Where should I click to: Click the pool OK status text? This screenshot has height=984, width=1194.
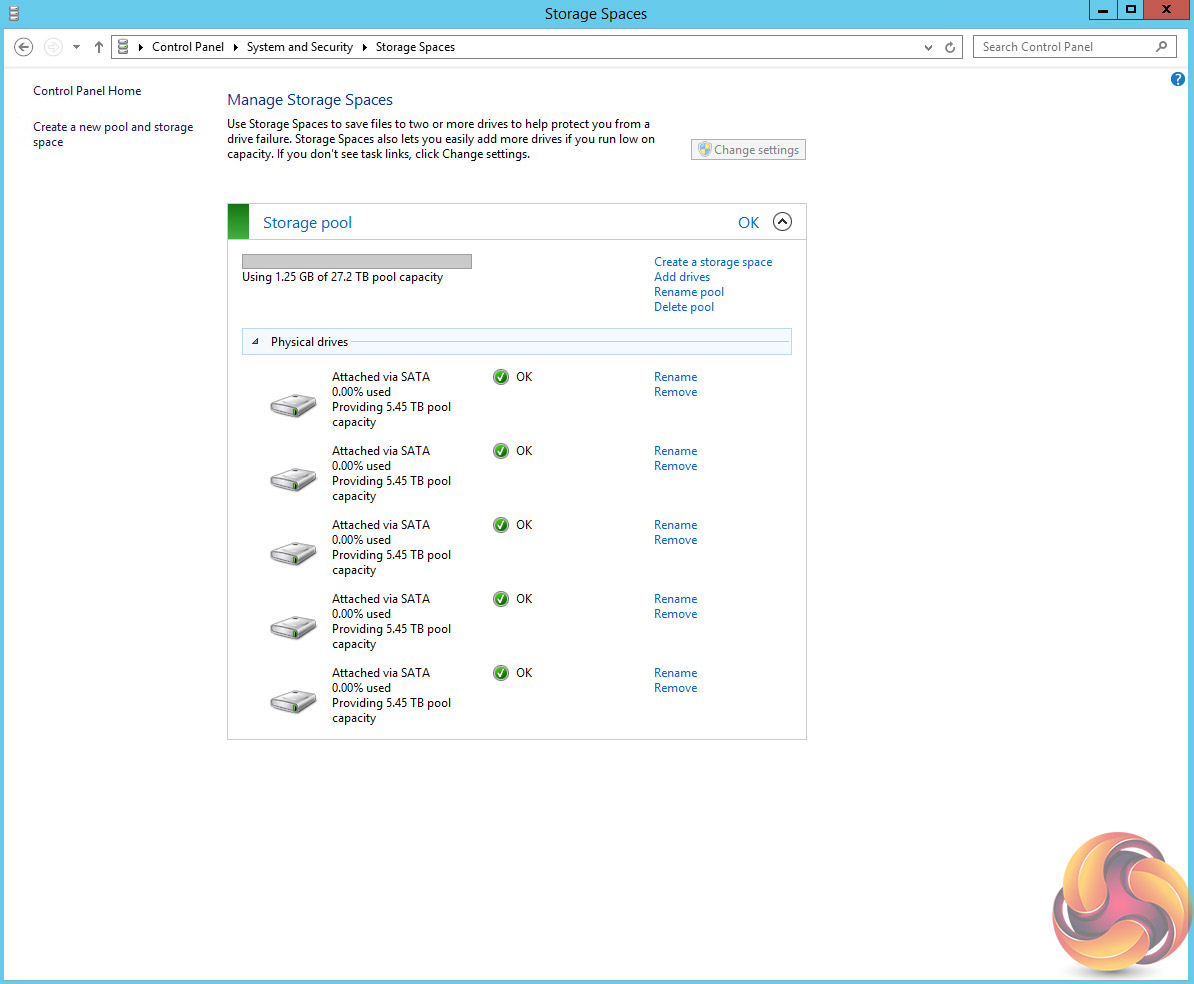click(749, 222)
